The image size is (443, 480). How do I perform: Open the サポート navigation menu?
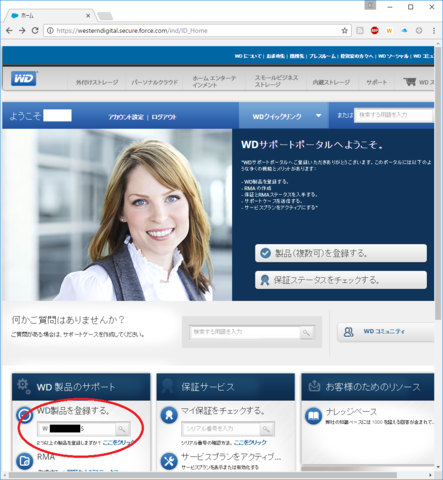376,82
